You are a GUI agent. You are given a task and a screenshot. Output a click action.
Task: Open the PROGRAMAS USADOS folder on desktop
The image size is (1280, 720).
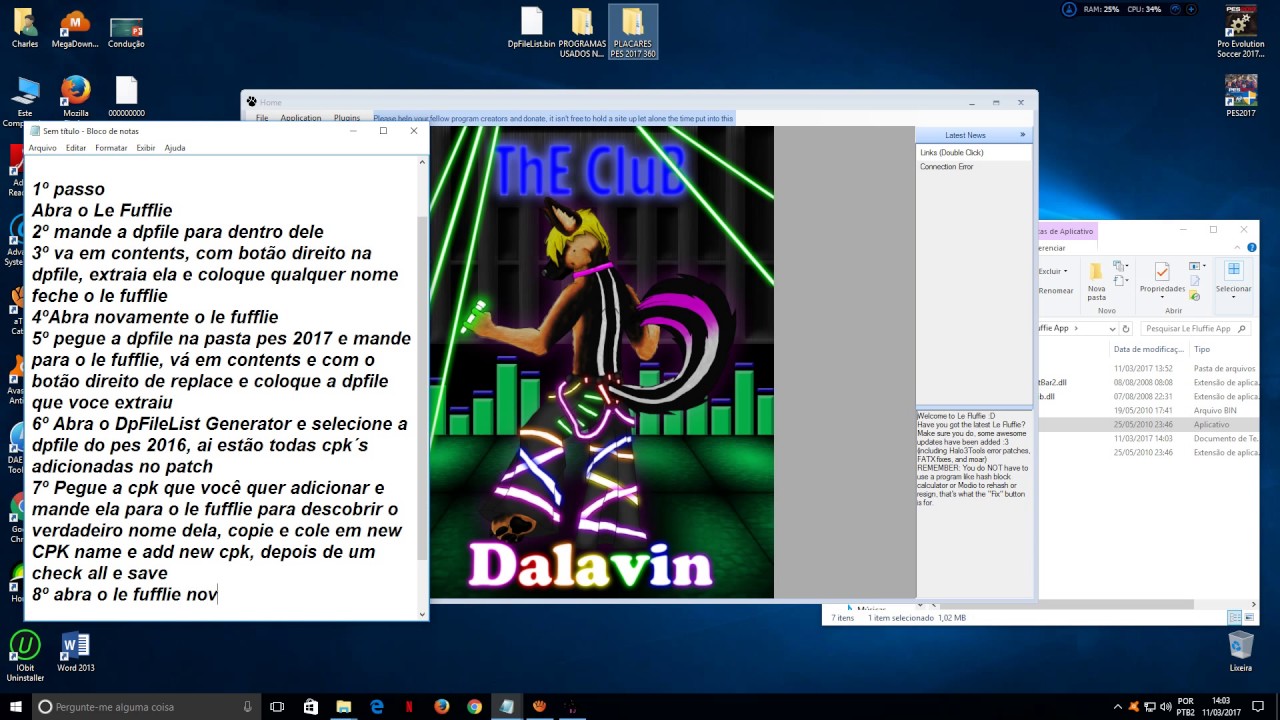[x=582, y=32]
